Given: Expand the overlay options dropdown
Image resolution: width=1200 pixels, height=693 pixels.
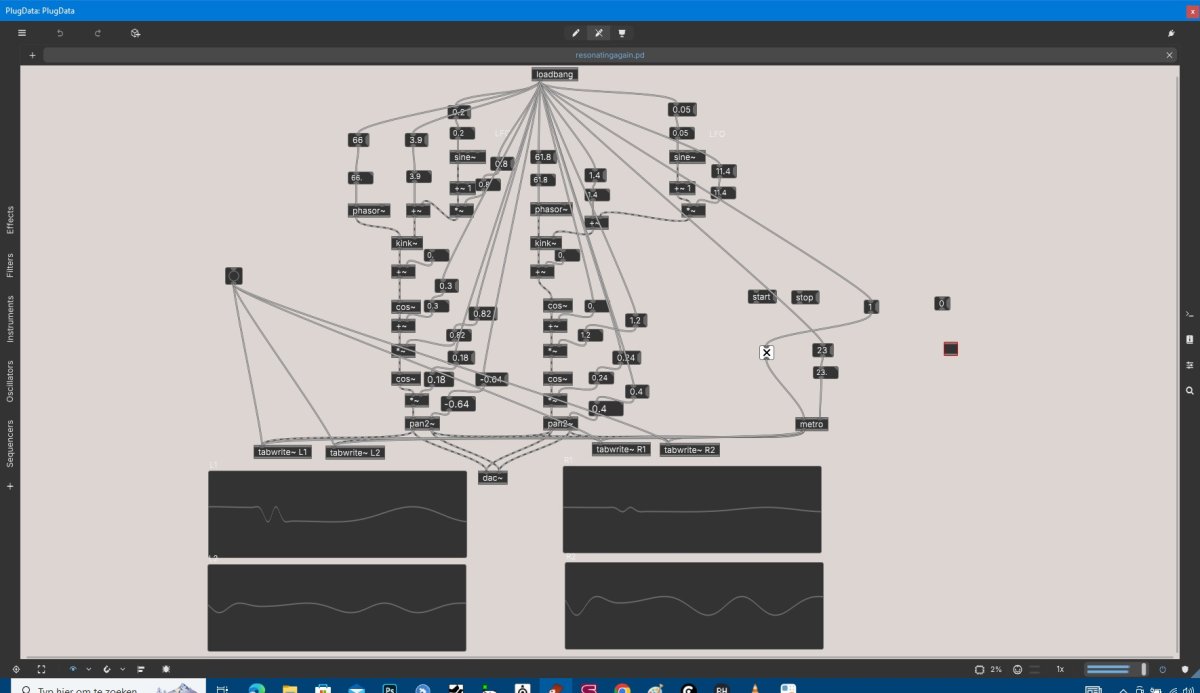Looking at the screenshot, I should [x=88, y=668].
